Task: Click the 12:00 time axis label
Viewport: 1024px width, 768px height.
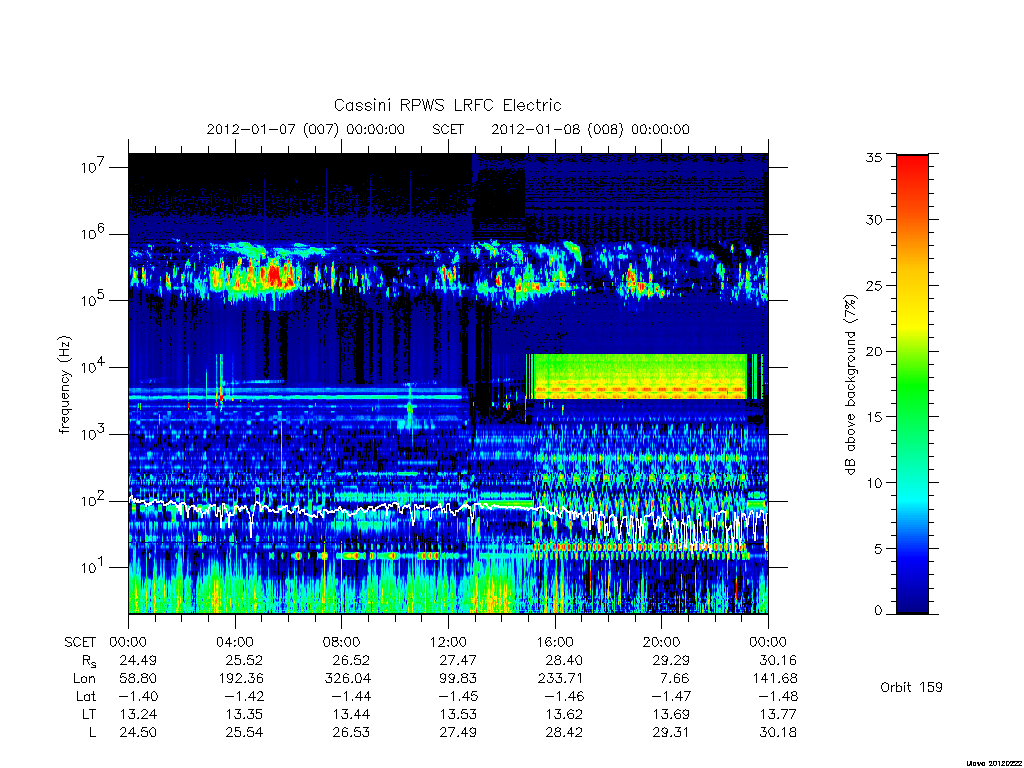Action: point(448,642)
